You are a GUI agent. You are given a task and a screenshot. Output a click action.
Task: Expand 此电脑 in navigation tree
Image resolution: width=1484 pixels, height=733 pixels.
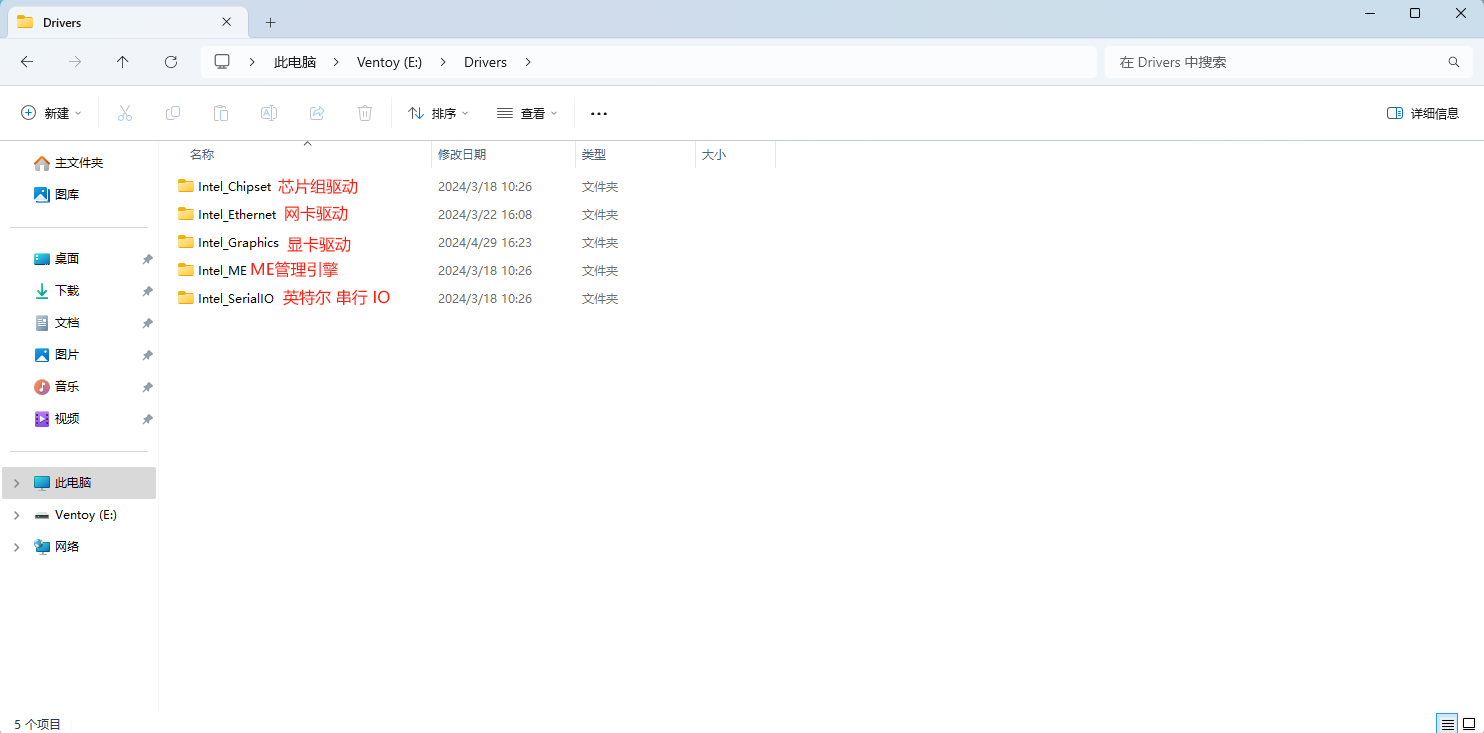click(16, 483)
